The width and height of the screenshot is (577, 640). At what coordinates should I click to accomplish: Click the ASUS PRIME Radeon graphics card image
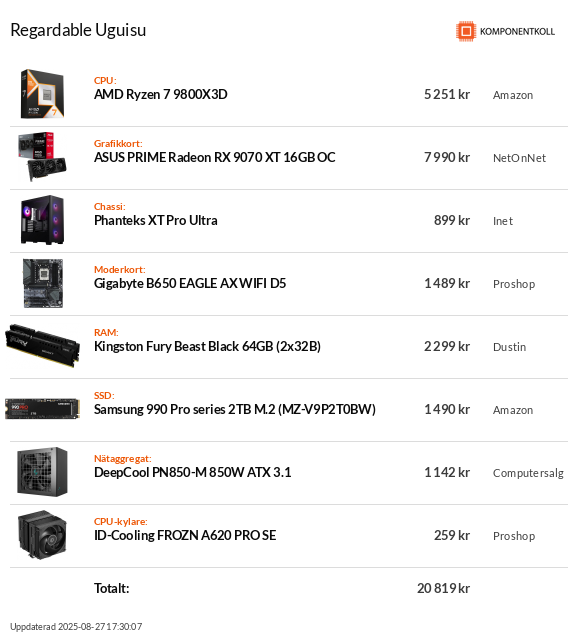[42, 157]
